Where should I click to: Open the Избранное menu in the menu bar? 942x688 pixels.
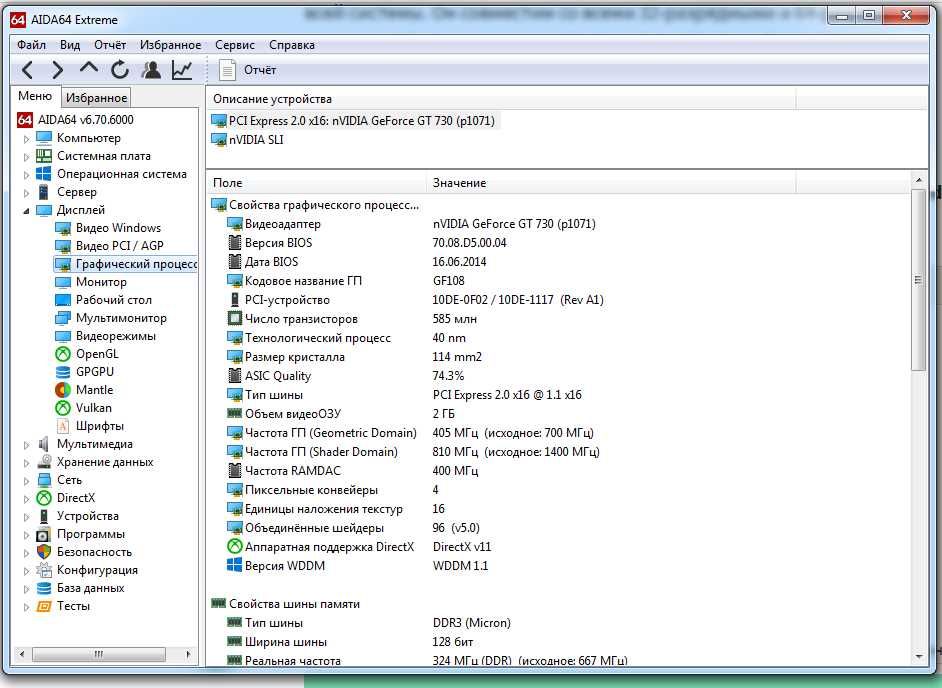(x=171, y=45)
